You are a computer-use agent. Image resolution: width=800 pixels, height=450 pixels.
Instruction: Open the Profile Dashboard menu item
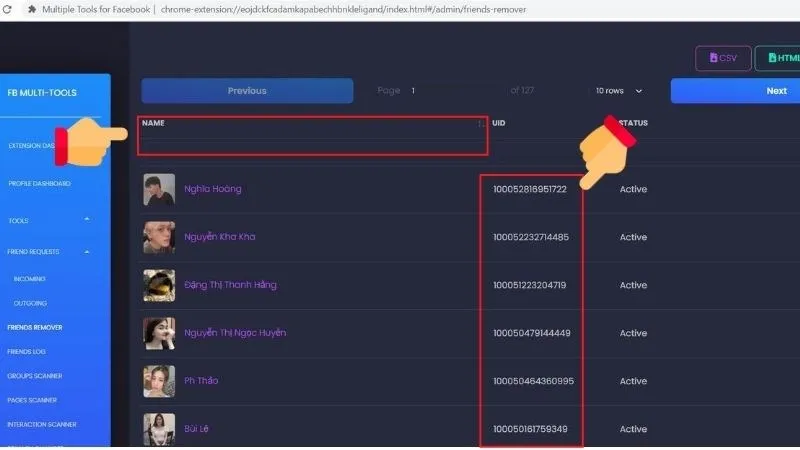(39, 183)
